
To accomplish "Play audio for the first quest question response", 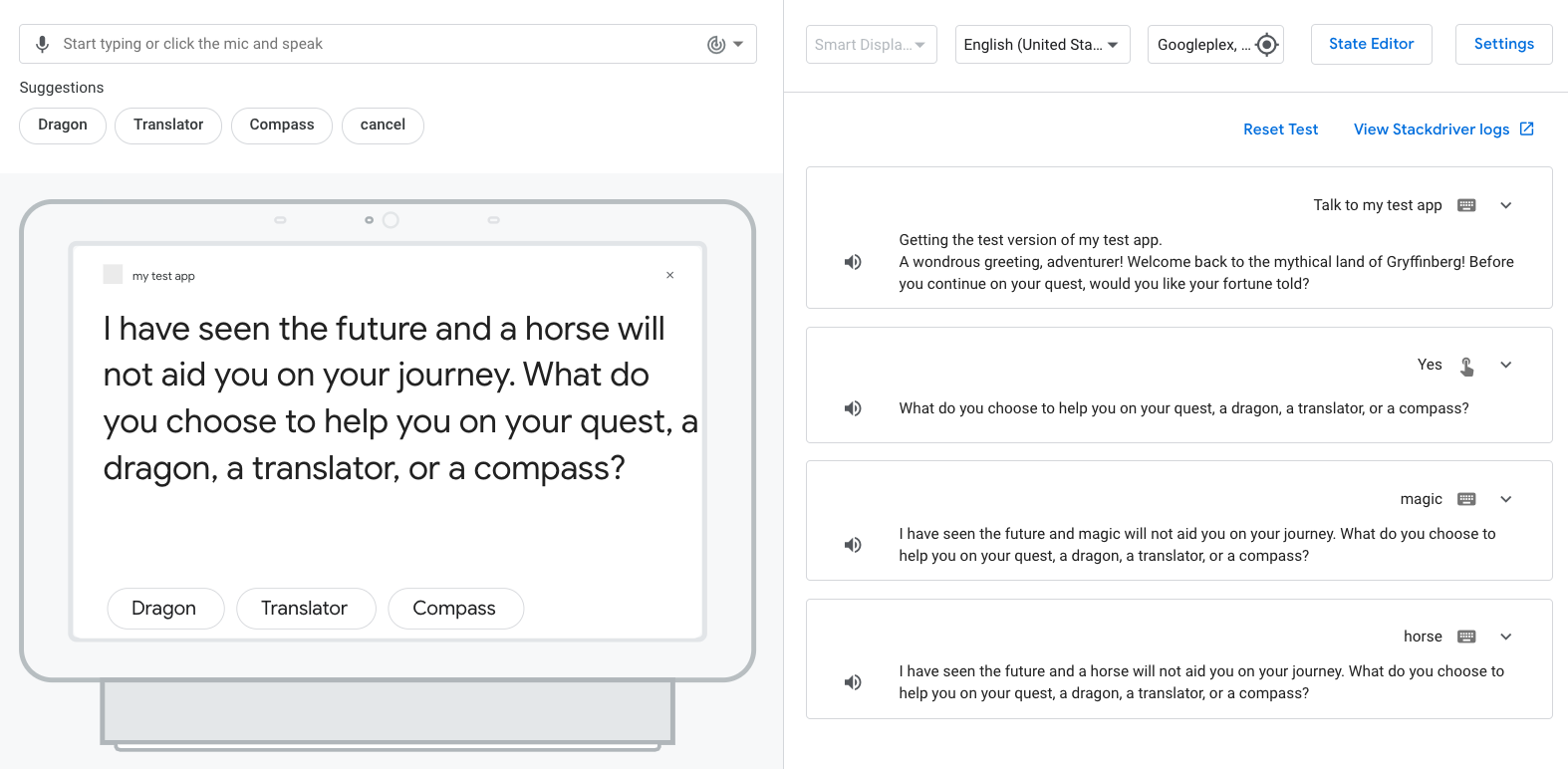I will (853, 408).
